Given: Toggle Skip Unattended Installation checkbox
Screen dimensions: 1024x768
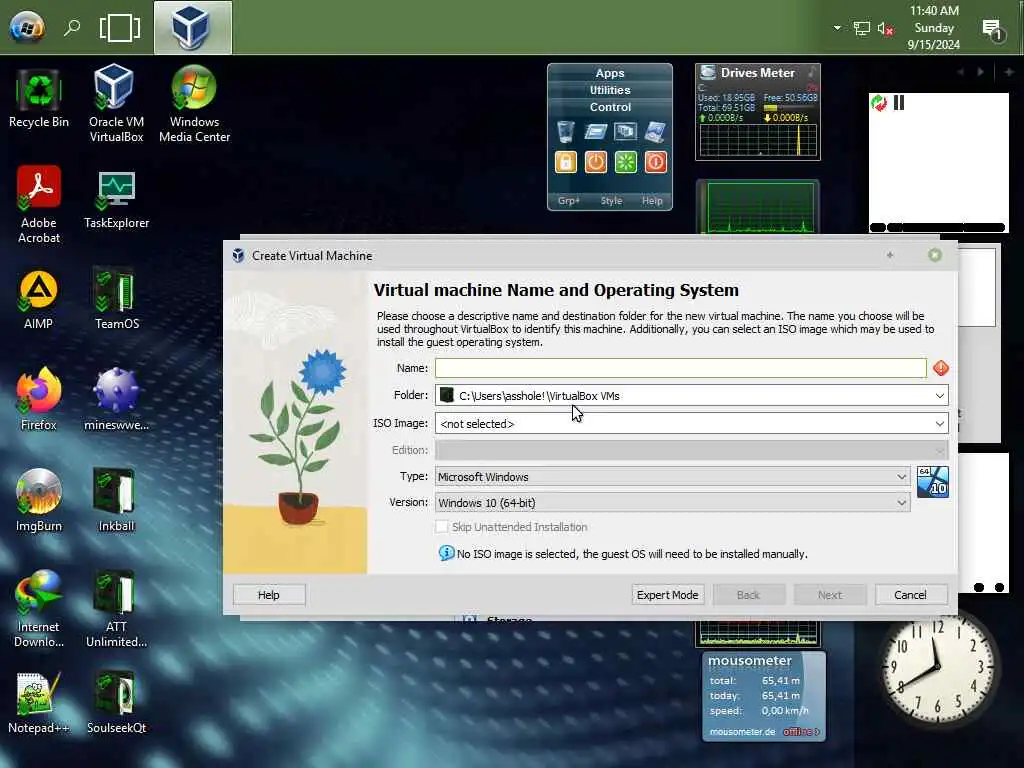Looking at the screenshot, I should click(442, 526).
